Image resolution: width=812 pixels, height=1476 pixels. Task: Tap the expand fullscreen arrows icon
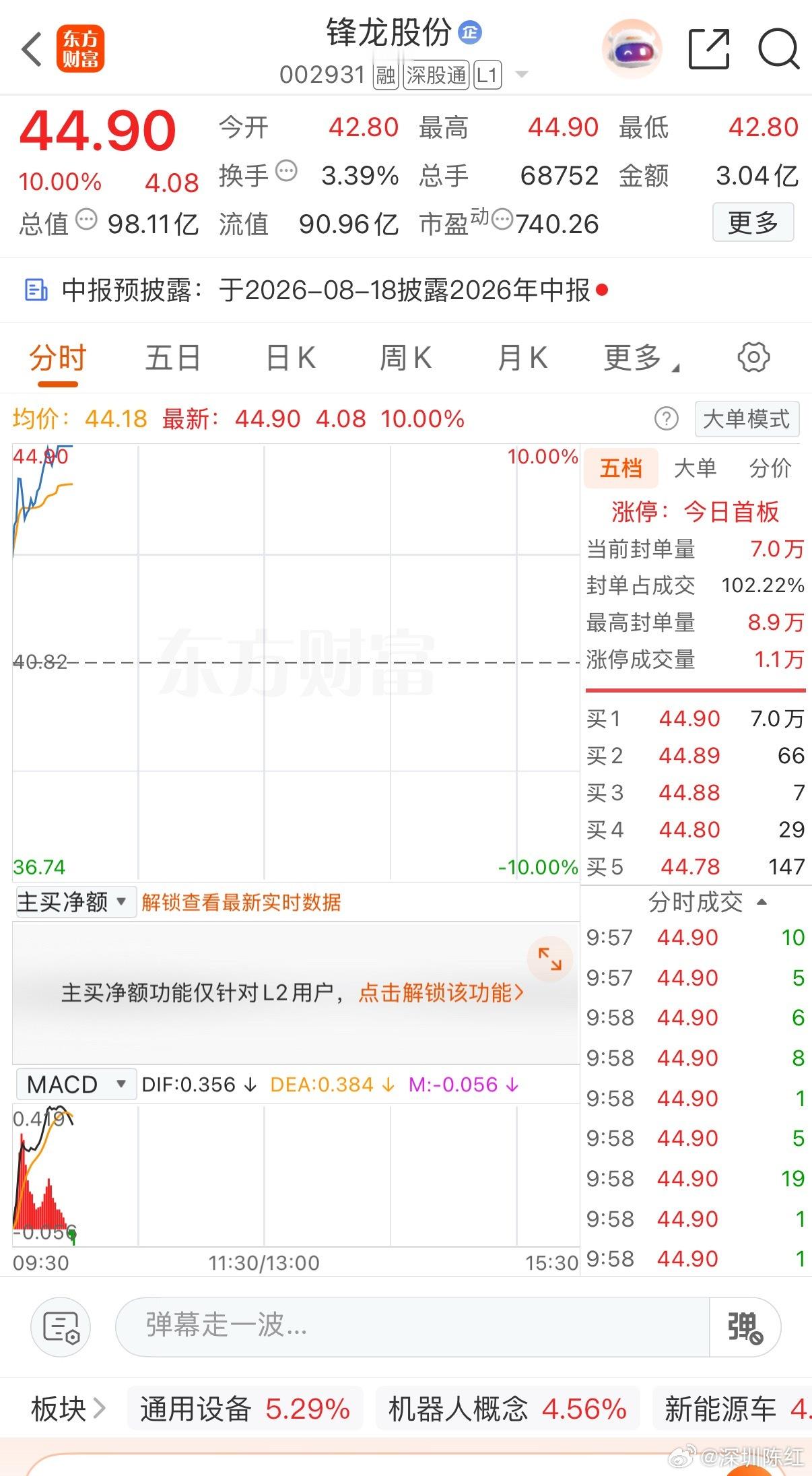tap(549, 959)
